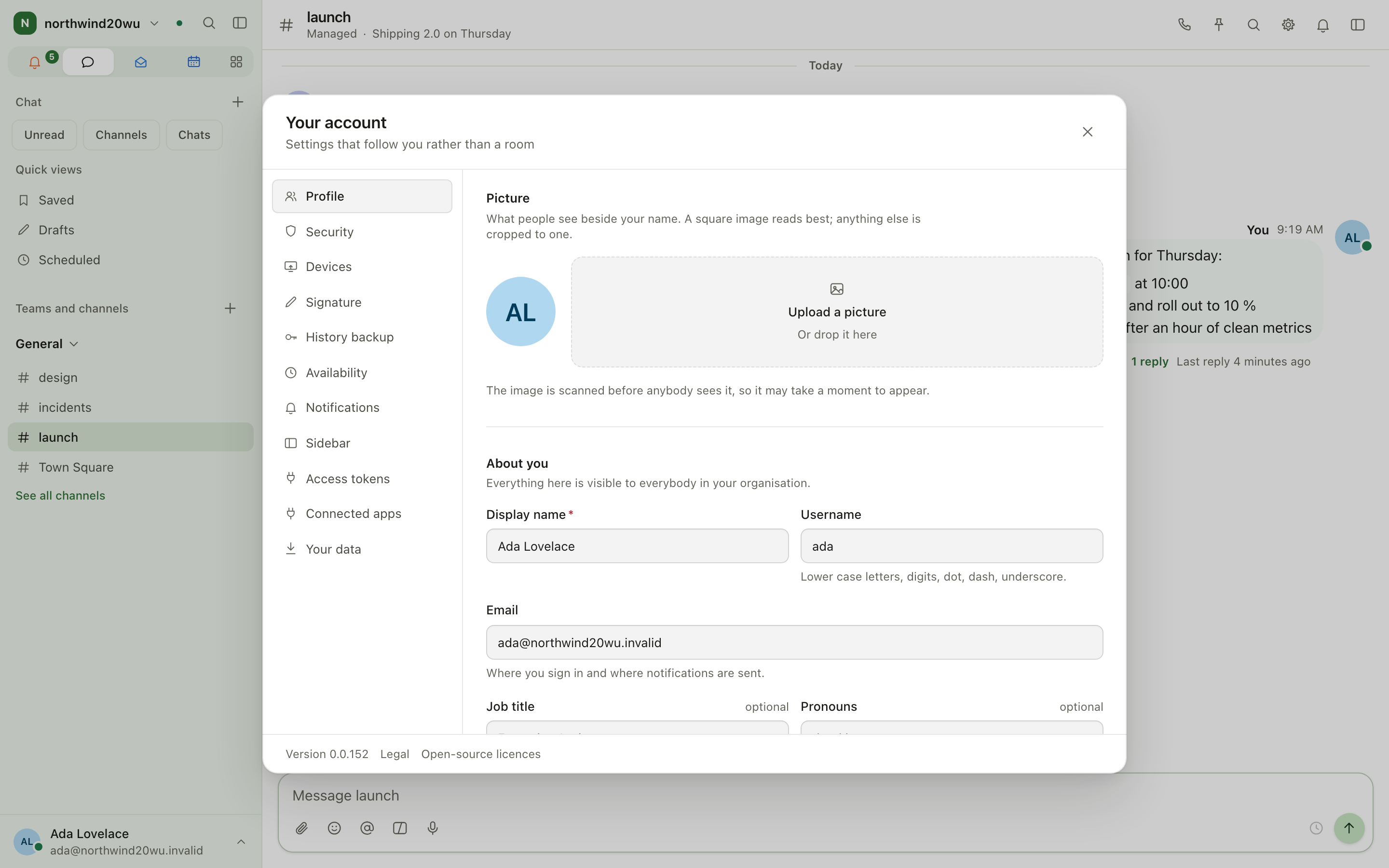Click the sidebar search magnifier icon
Screen dimensions: 1389x868
pyautogui.click(x=209, y=24)
